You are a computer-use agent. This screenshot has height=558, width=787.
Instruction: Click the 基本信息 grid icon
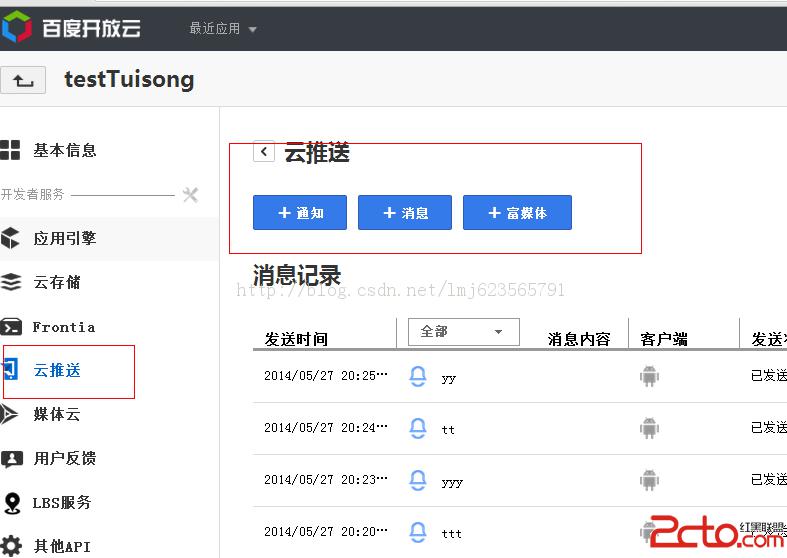pos(10,150)
